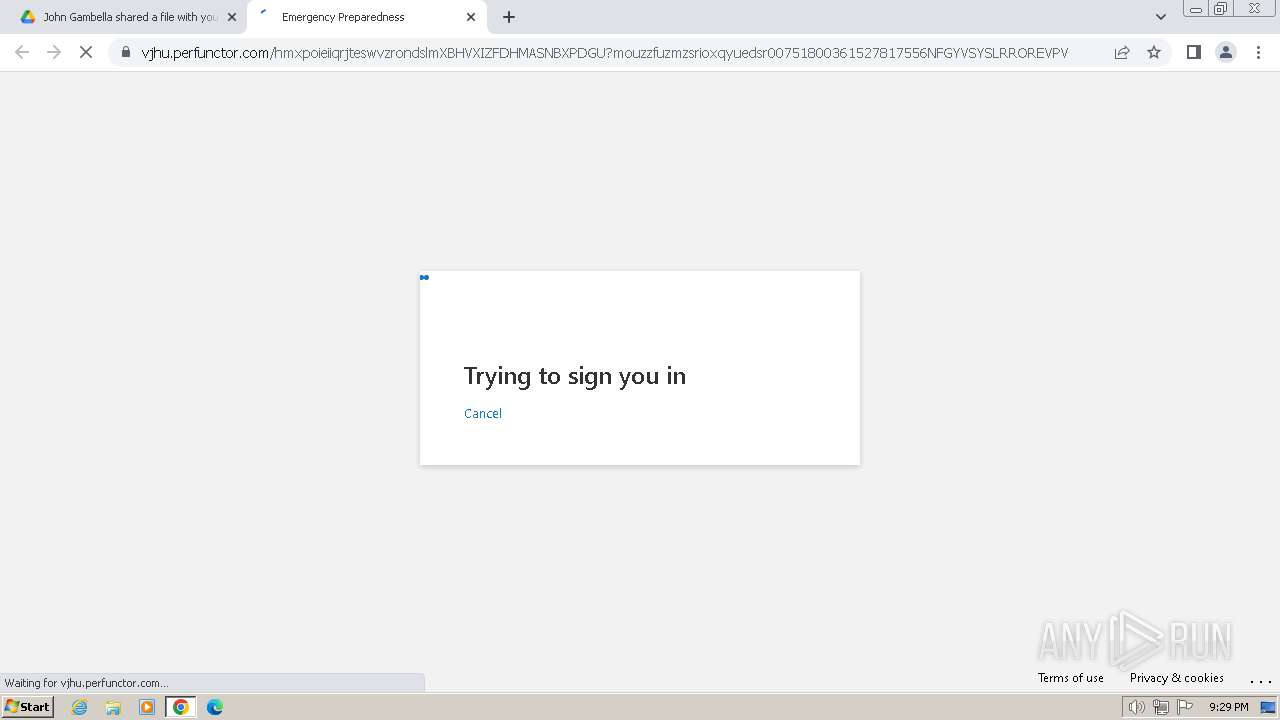Open the volume control in tray
This screenshot has width=1280, height=720.
coord(1136,707)
